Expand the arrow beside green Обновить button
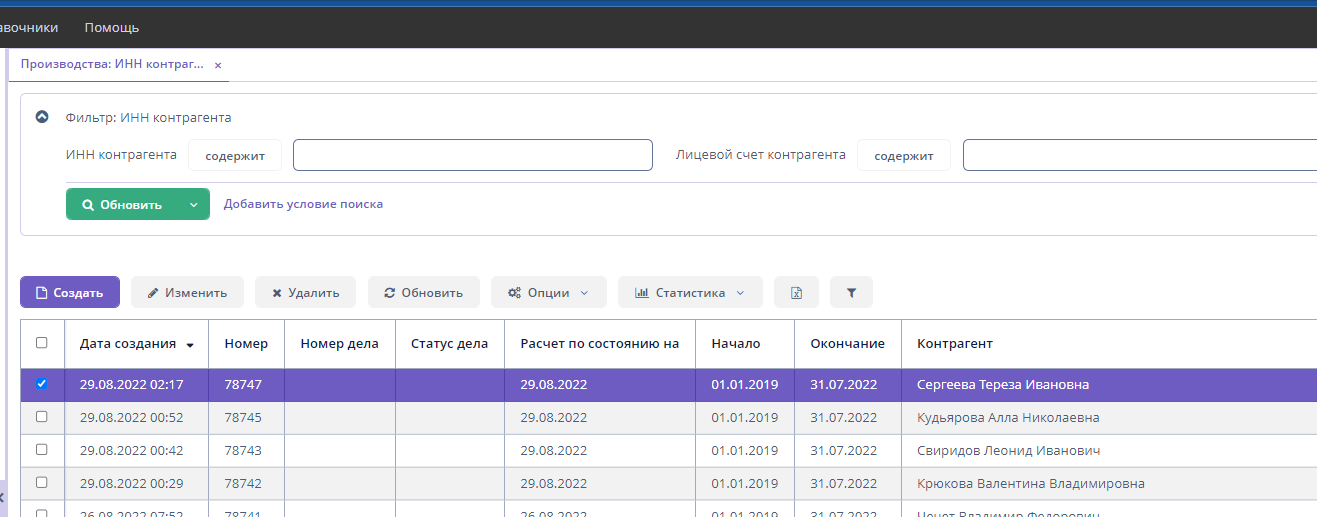This screenshot has height=517, width=1317. click(194, 204)
